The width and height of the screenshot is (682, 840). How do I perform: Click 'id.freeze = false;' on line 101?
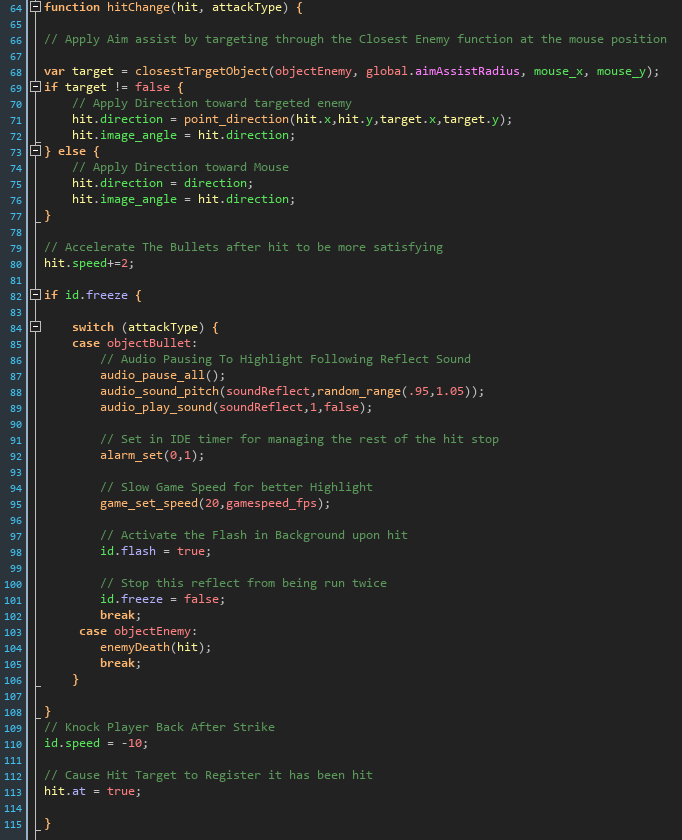point(162,599)
